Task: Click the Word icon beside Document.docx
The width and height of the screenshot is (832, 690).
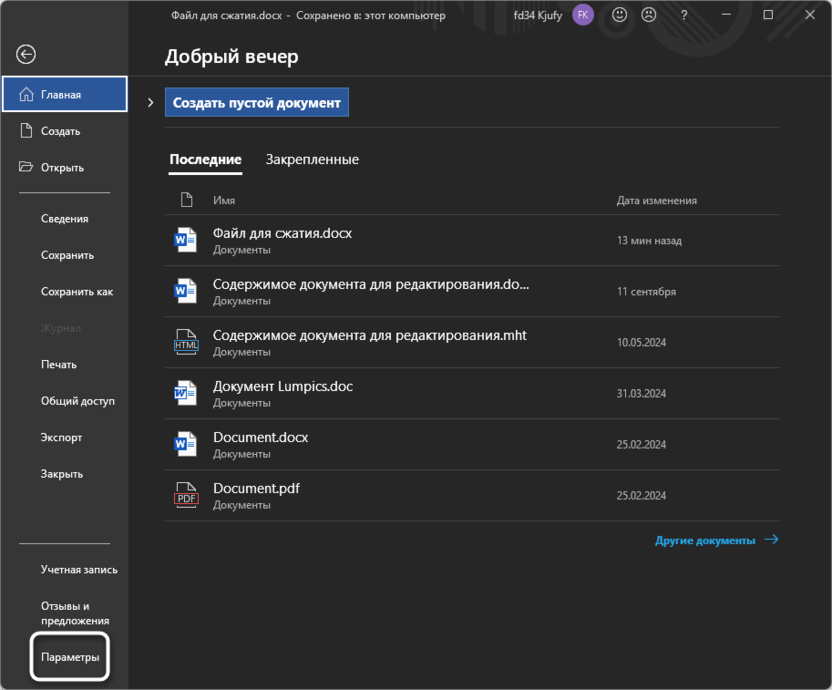Action: [x=186, y=444]
